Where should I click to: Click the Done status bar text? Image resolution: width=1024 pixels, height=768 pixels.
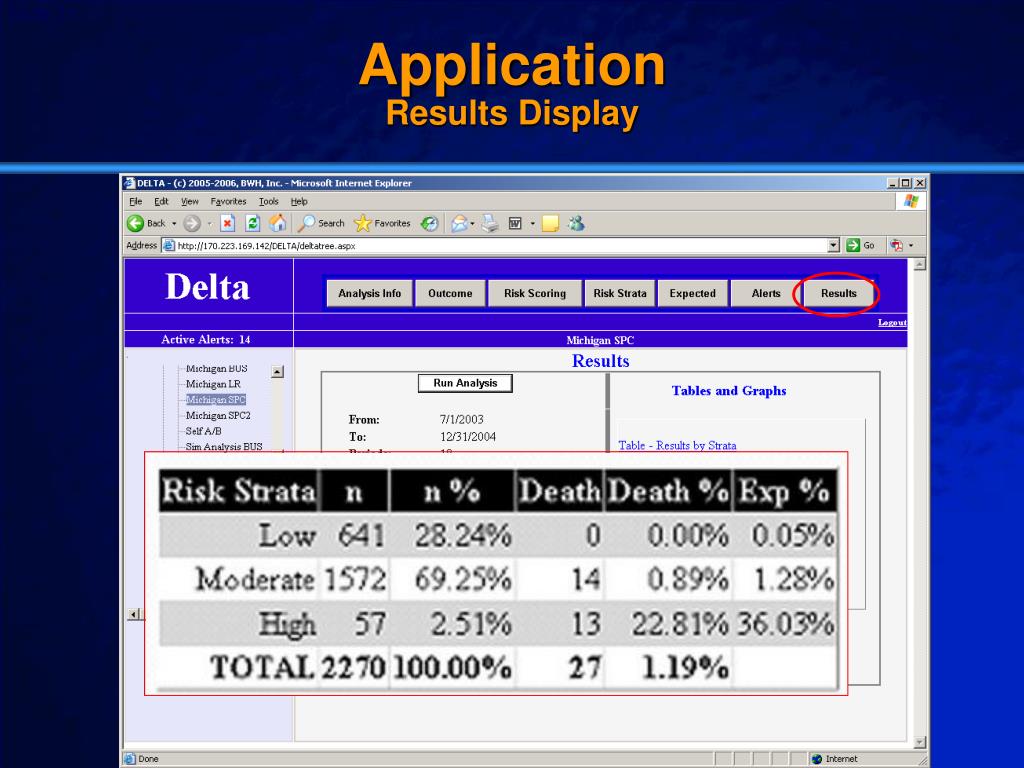tap(148, 759)
